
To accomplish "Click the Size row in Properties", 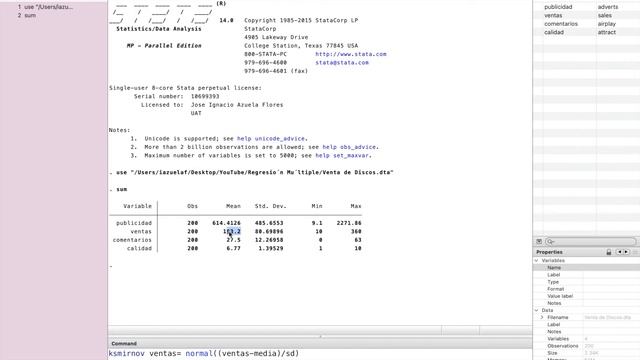I will click(x=587, y=353).
